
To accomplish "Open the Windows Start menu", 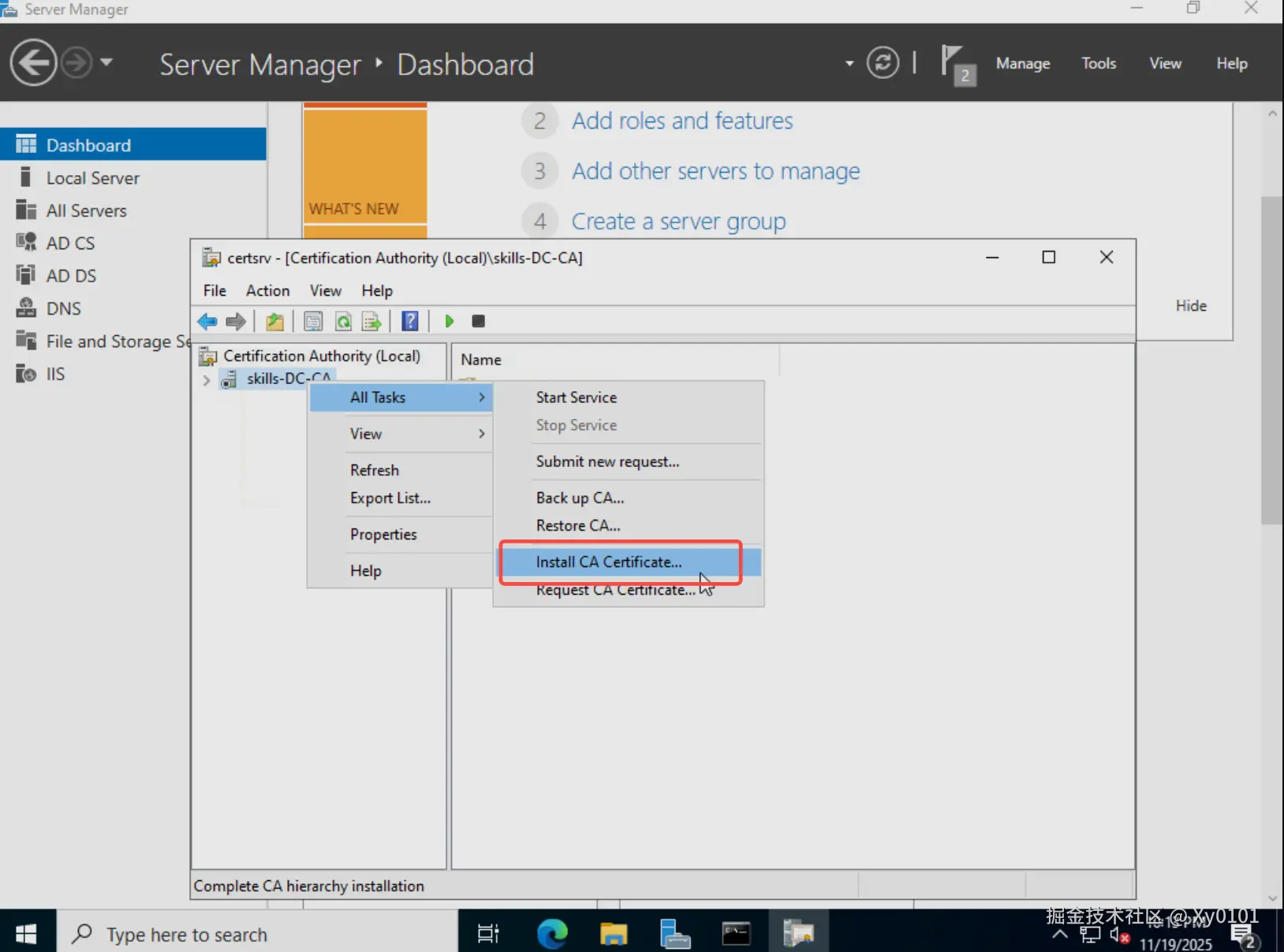I will 26,935.
